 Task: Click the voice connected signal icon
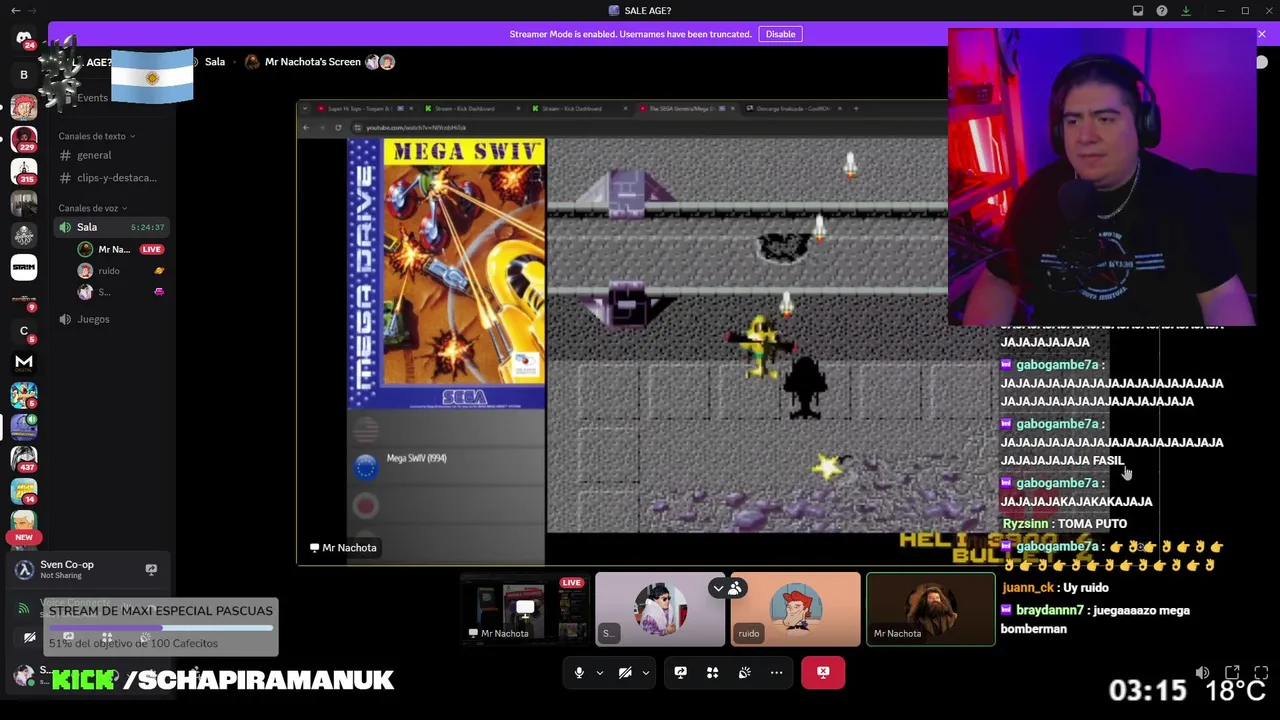(24, 607)
